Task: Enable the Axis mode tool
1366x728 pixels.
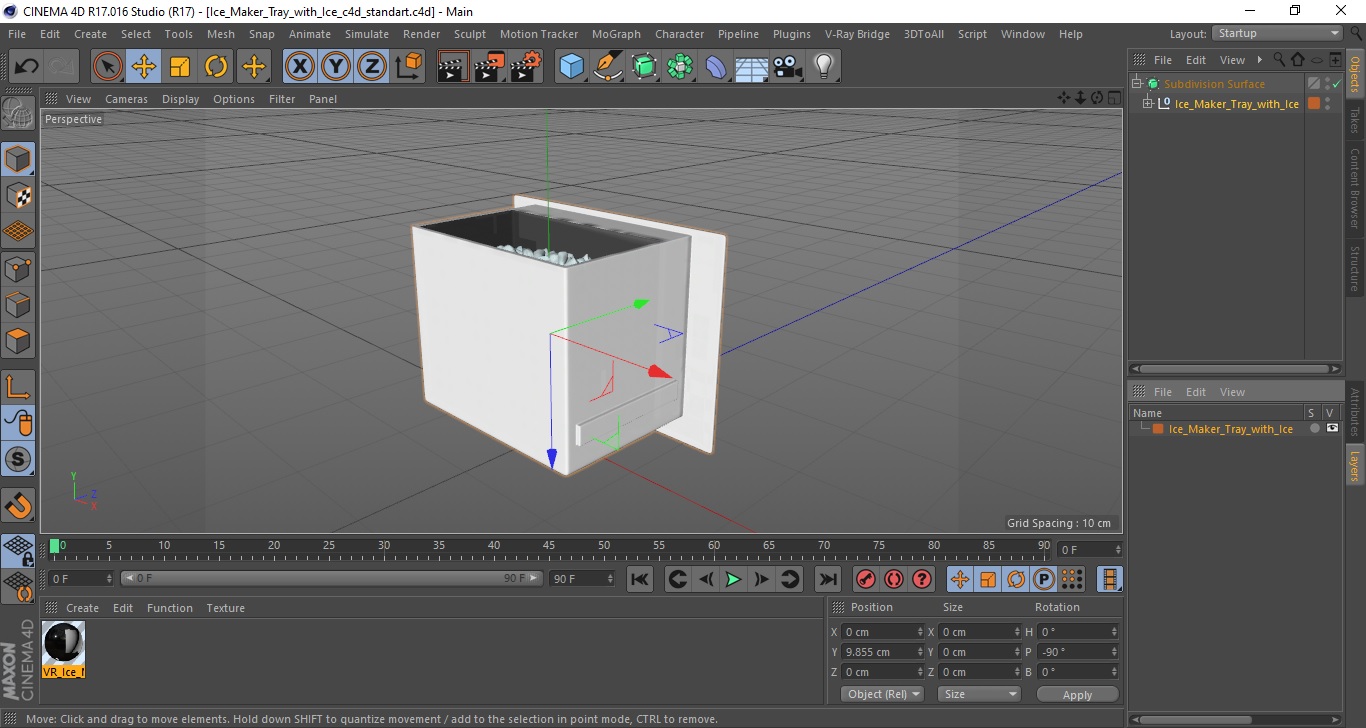Action: pyautogui.click(x=18, y=387)
